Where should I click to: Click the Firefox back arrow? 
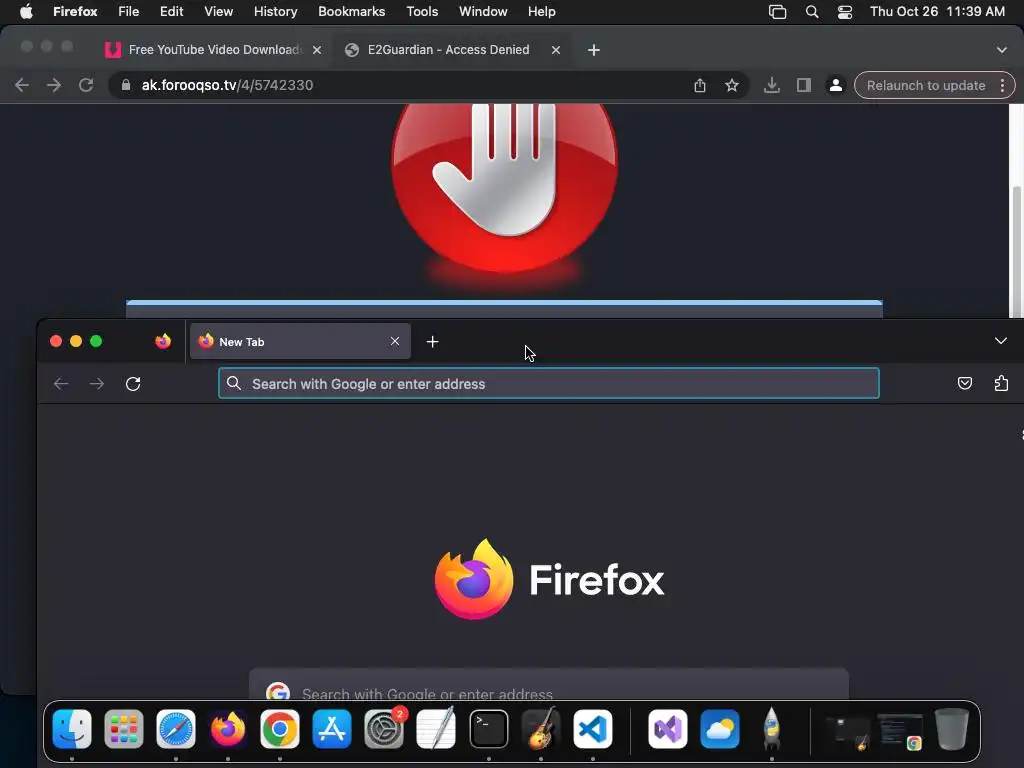pos(61,383)
